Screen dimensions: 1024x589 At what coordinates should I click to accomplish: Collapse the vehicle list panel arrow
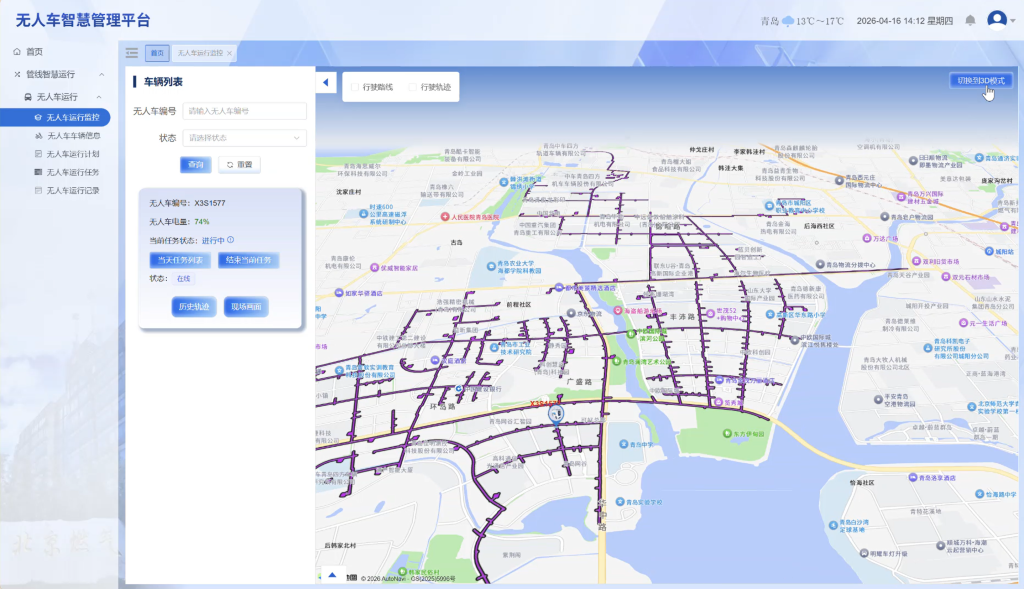pos(326,82)
